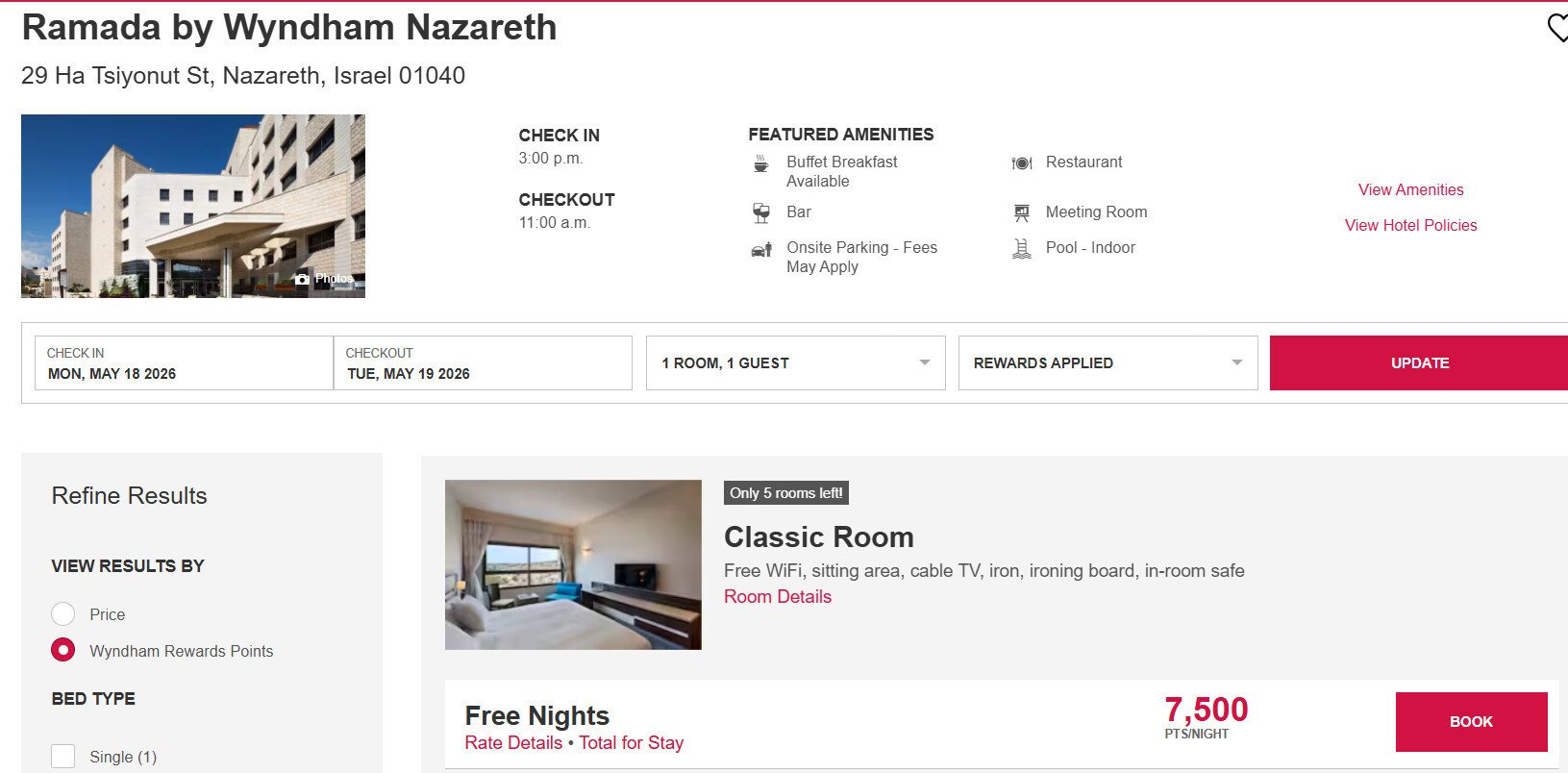Check the Single bed type checkbox

[x=63, y=757]
